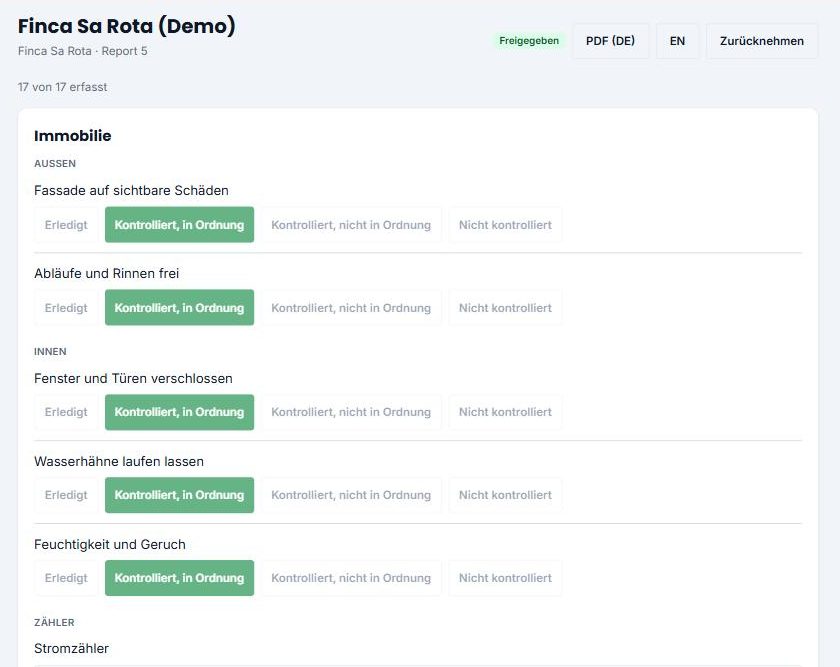Screen dimensions: 840x667
Task: Click the 'Feuchtigkeit und Geruch' item label
Action: tap(109, 544)
